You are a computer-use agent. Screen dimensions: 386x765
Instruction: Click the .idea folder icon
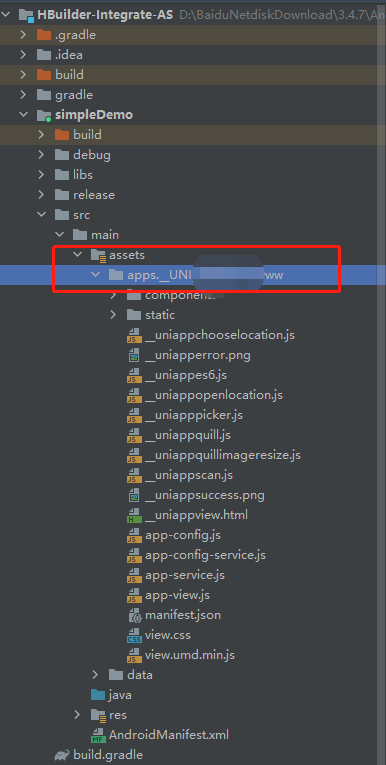pos(44,55)
